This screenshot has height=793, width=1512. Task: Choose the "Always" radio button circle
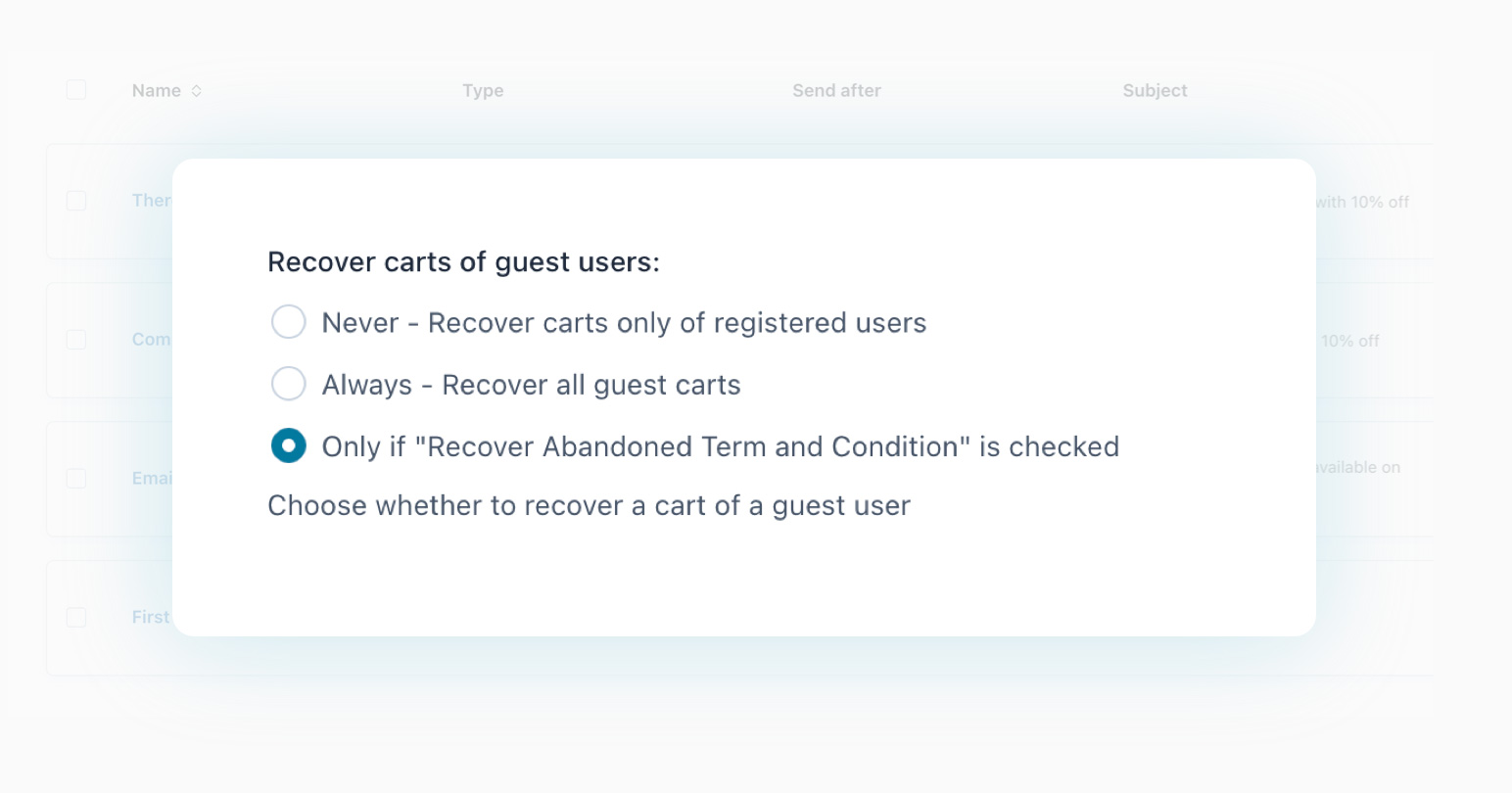(289, 384)
